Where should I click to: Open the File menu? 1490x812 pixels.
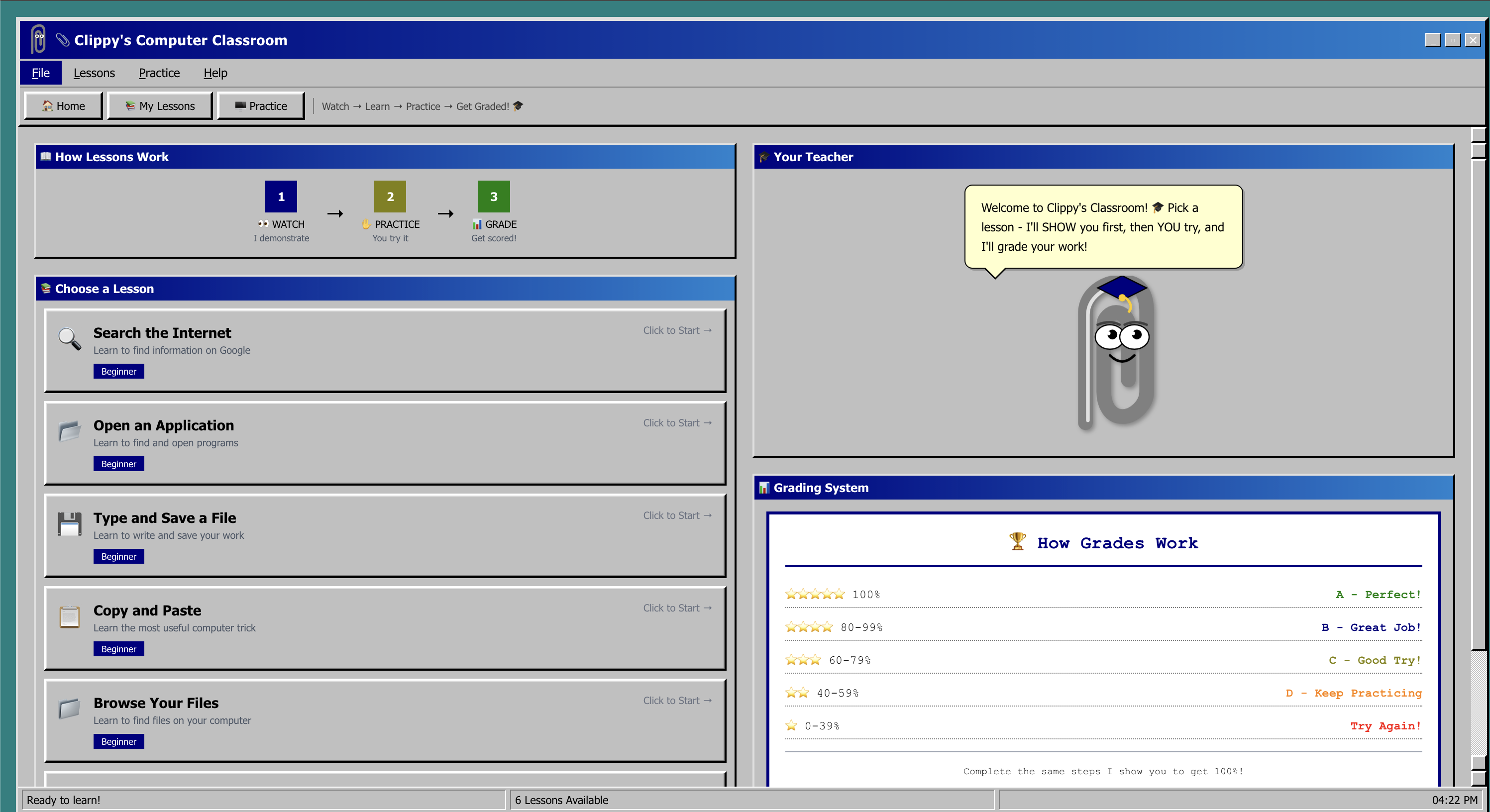(40, 73)
